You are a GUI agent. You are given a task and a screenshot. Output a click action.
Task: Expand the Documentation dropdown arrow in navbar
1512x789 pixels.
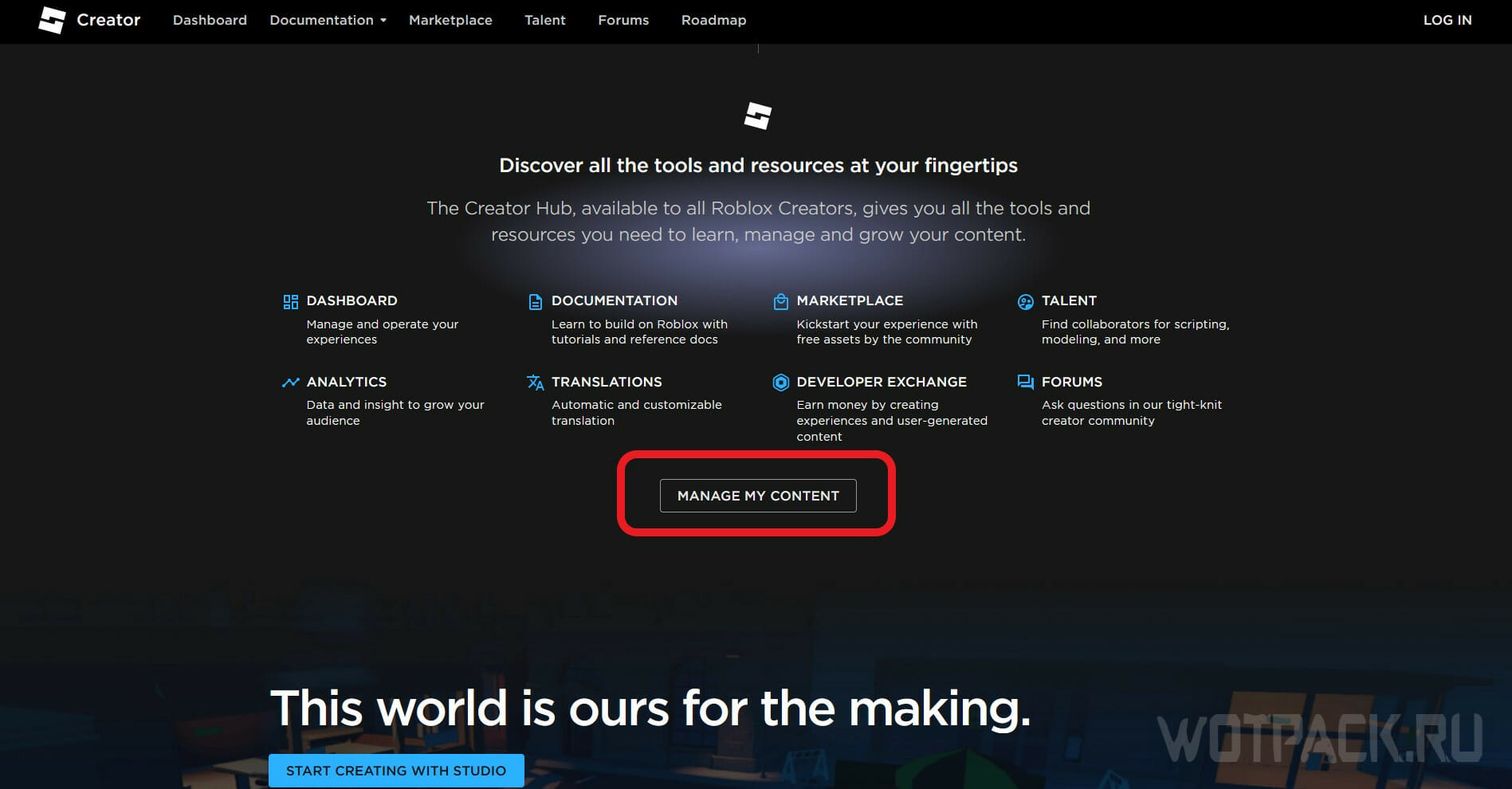(383, 21)
